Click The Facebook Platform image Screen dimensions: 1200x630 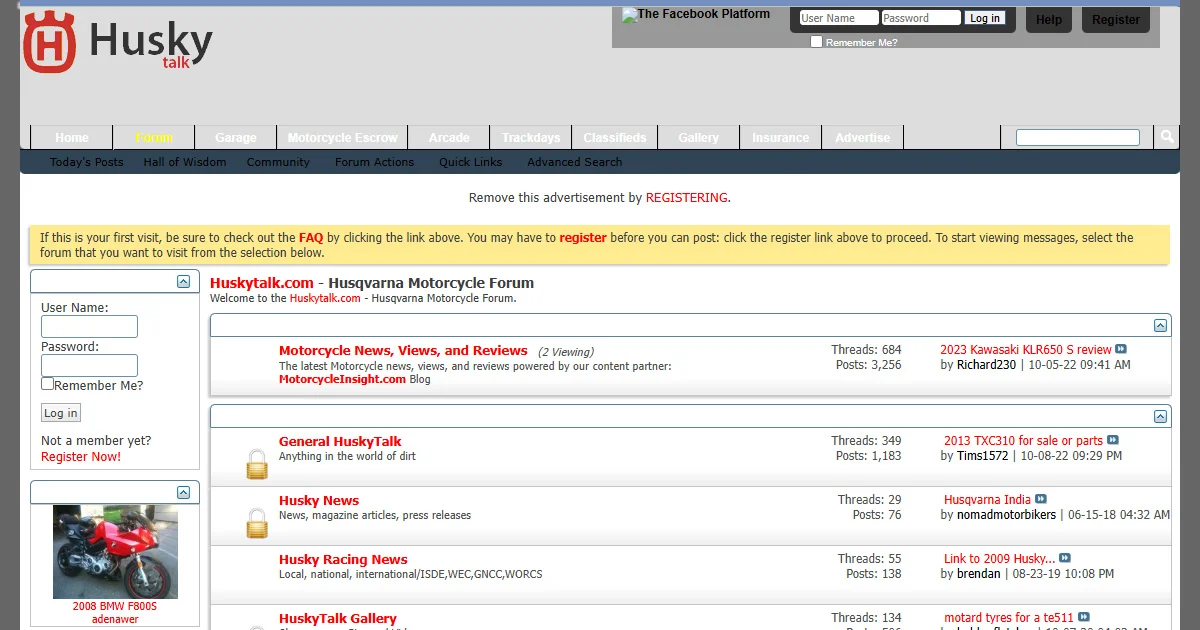coord(696,14)
